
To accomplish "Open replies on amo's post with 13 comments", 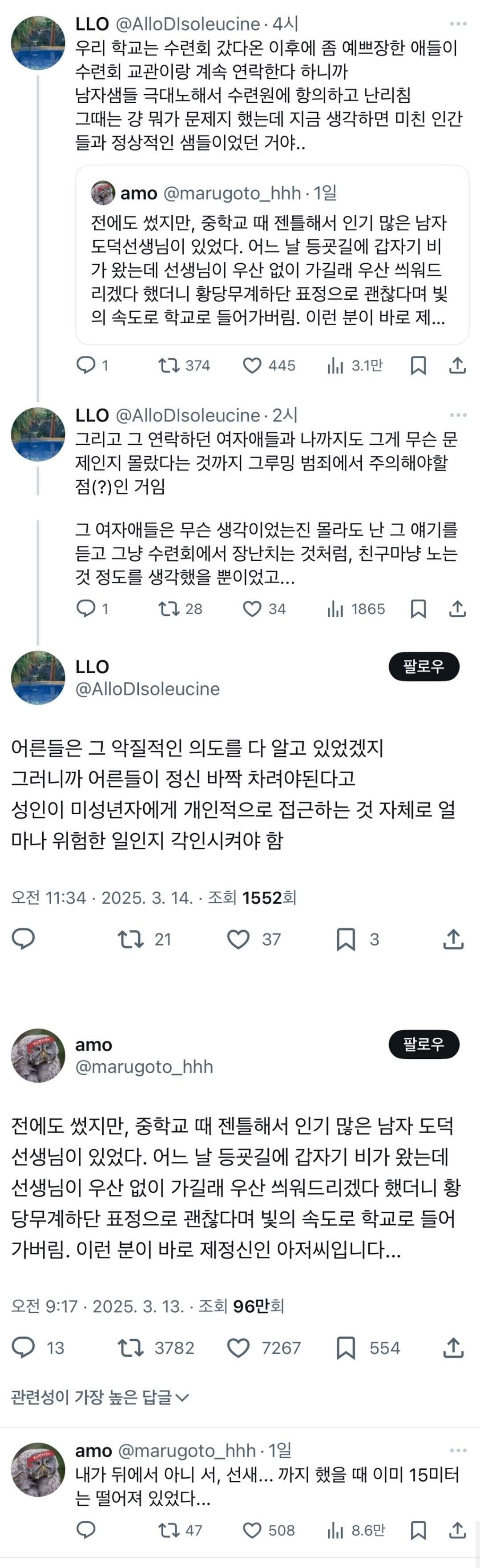I will pos(24,1347).
